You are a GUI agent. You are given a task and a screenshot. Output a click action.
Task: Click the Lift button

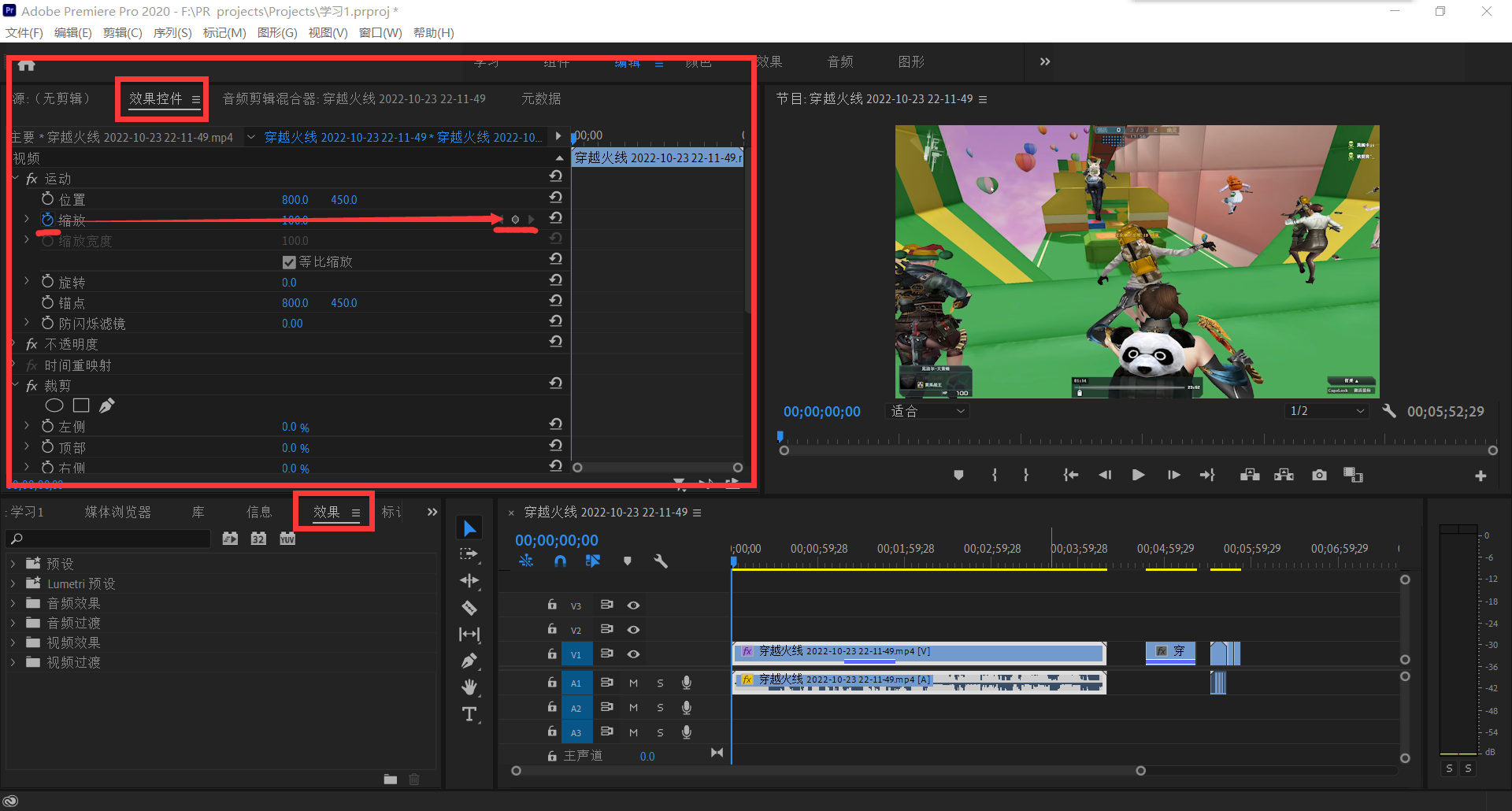[x=1250, y=475]
